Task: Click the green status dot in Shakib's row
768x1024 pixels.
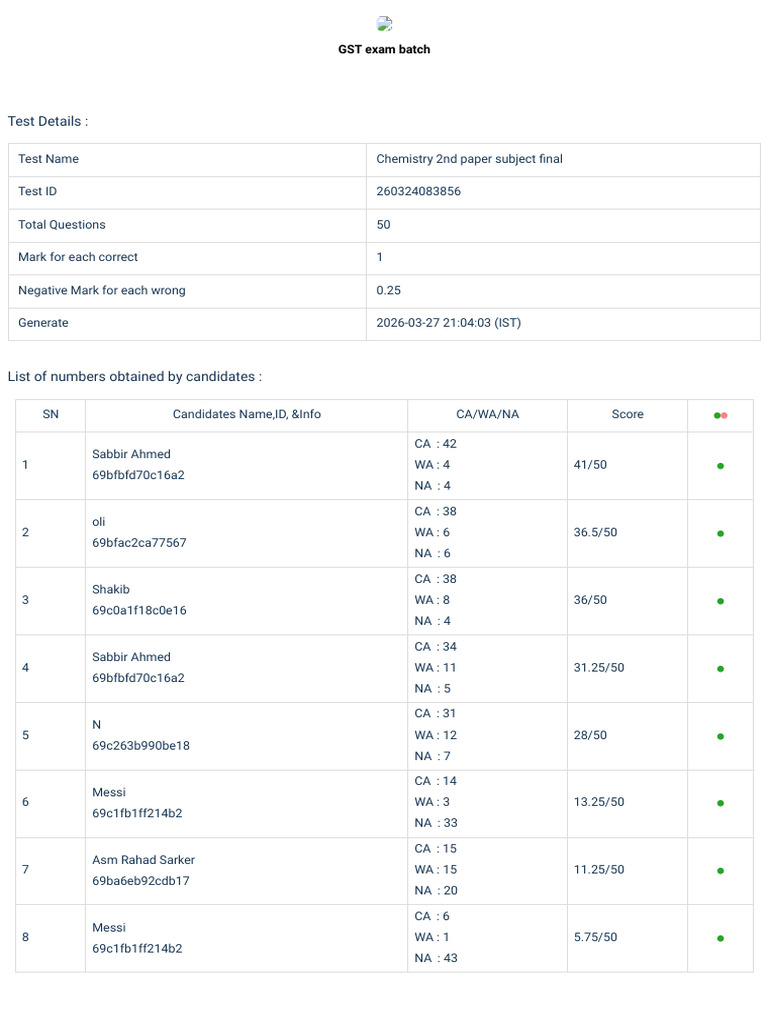Action: (720, 601)
